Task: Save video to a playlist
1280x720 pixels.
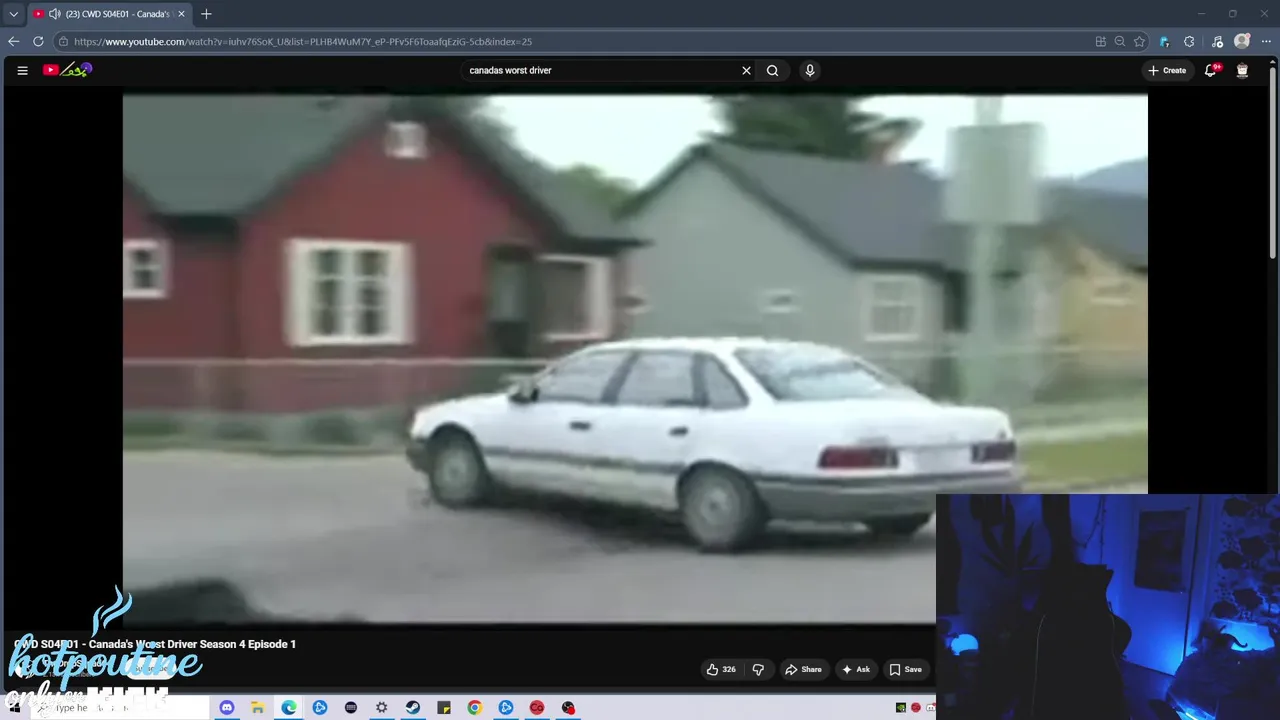Action: point(906,669)
